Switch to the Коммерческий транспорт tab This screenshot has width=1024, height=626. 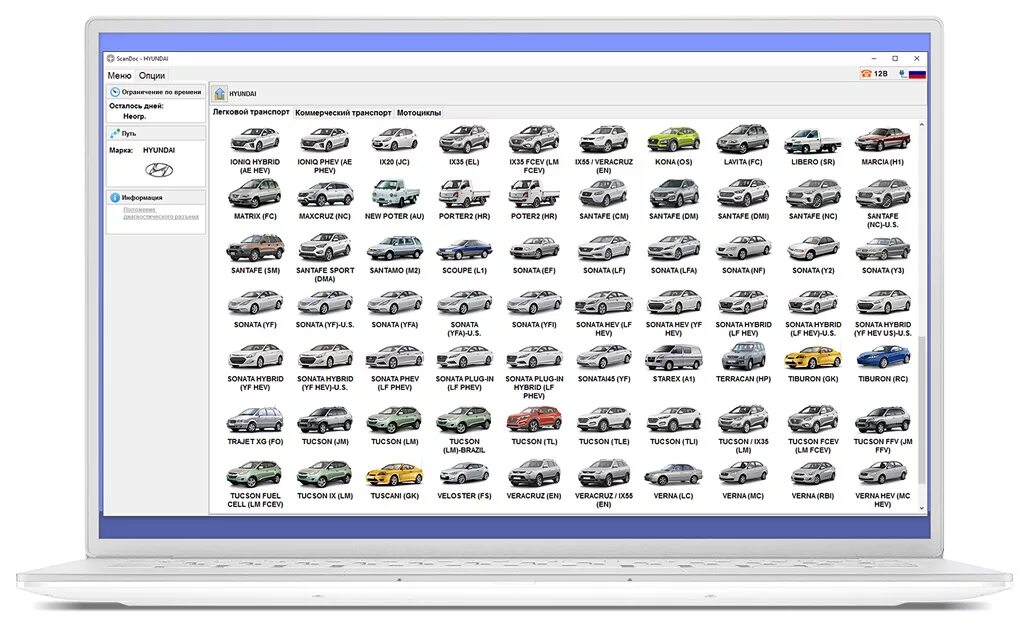click(x=343, y=113)
